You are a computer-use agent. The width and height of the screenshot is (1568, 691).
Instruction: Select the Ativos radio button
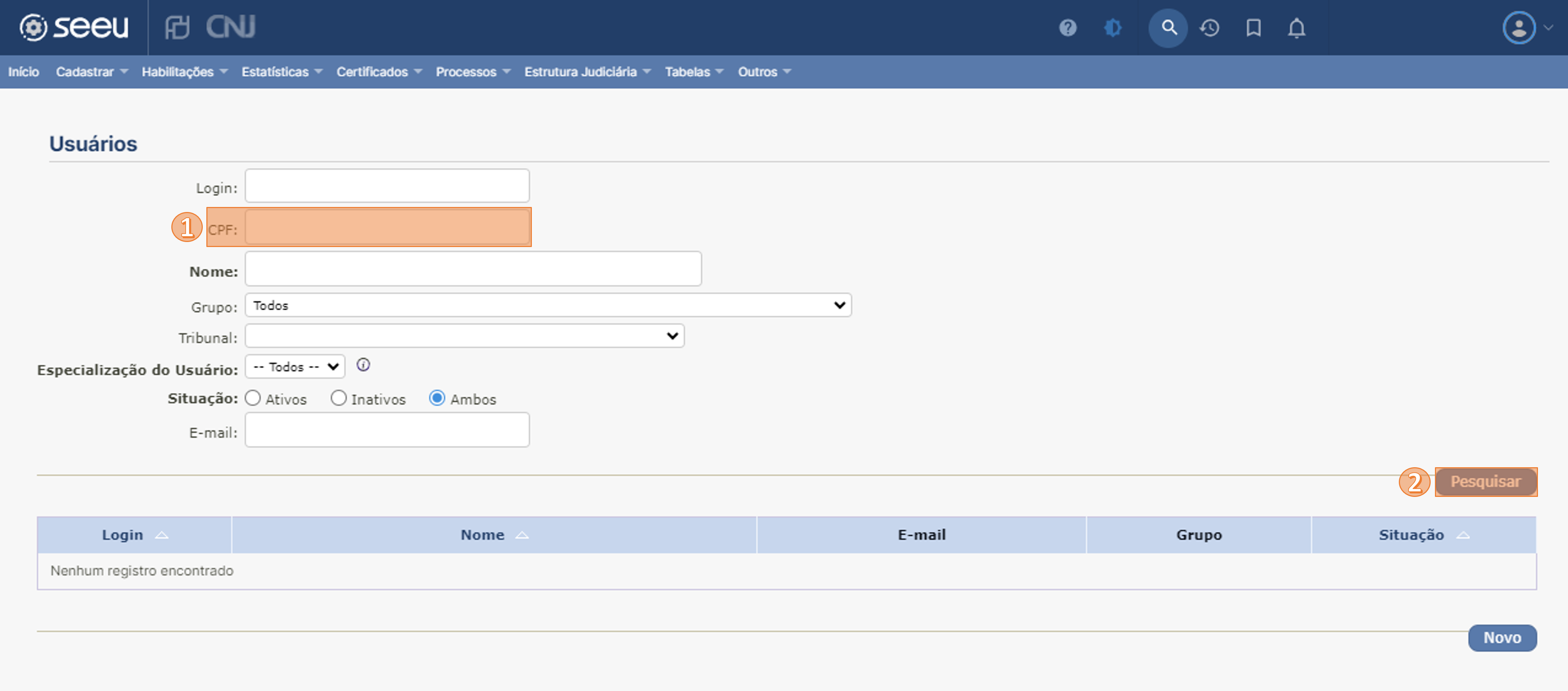coord(253,399)
